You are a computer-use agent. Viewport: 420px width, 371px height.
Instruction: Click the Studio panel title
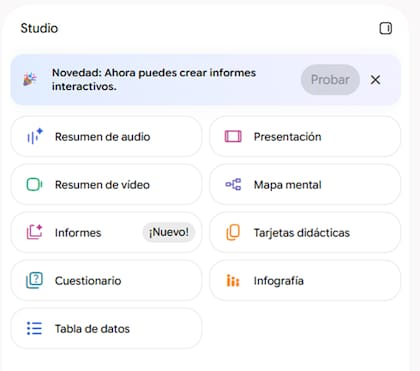tap(39, 28)
